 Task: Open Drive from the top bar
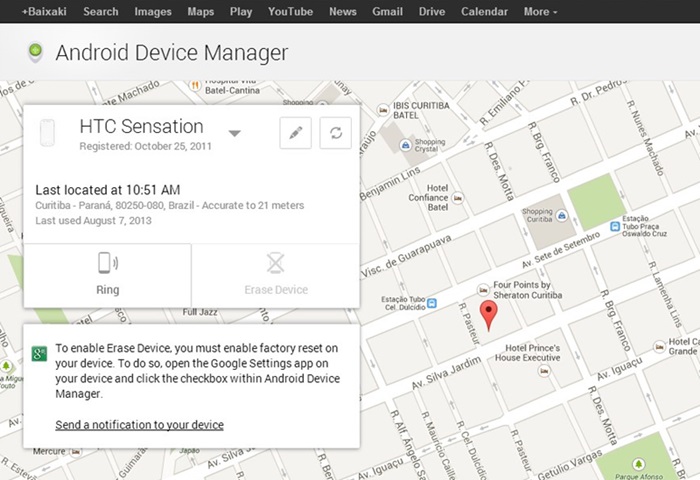click(432, 12)
